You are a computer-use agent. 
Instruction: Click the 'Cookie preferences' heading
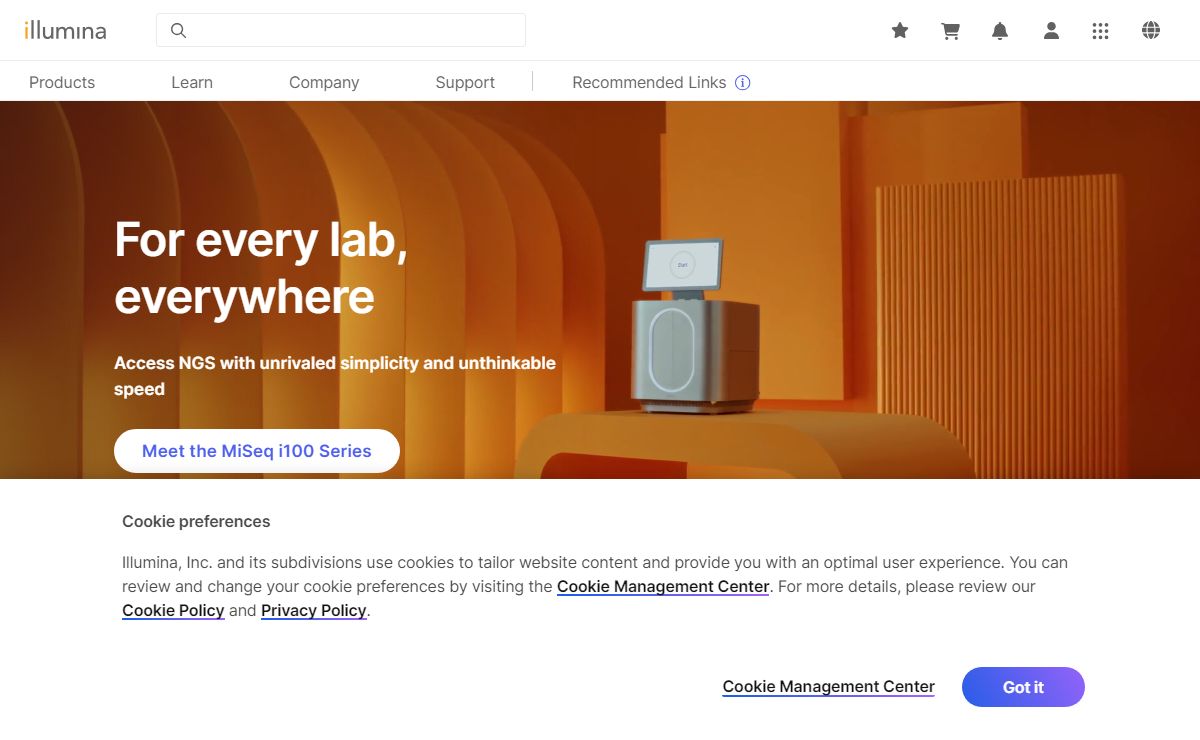pyautogui.click(x=196, y=521)
